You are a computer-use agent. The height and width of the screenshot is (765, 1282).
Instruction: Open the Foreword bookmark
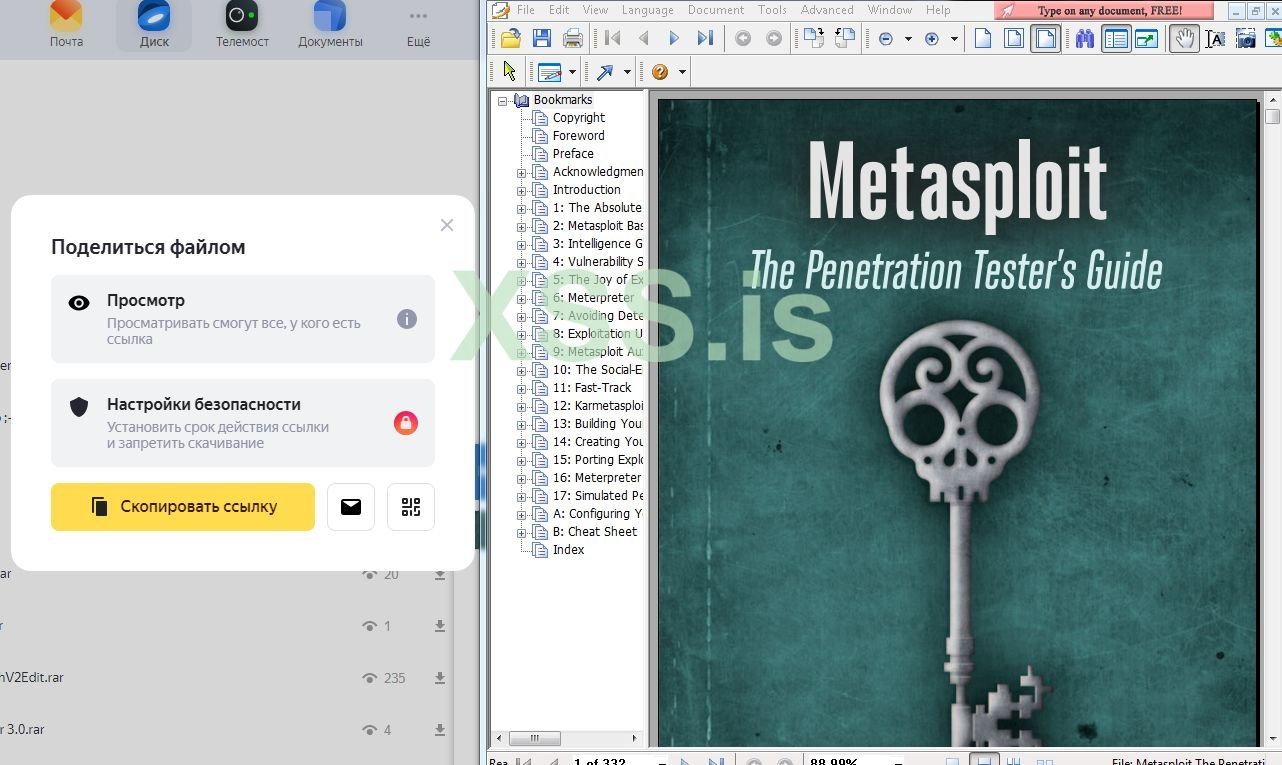[x=578, y=136]
